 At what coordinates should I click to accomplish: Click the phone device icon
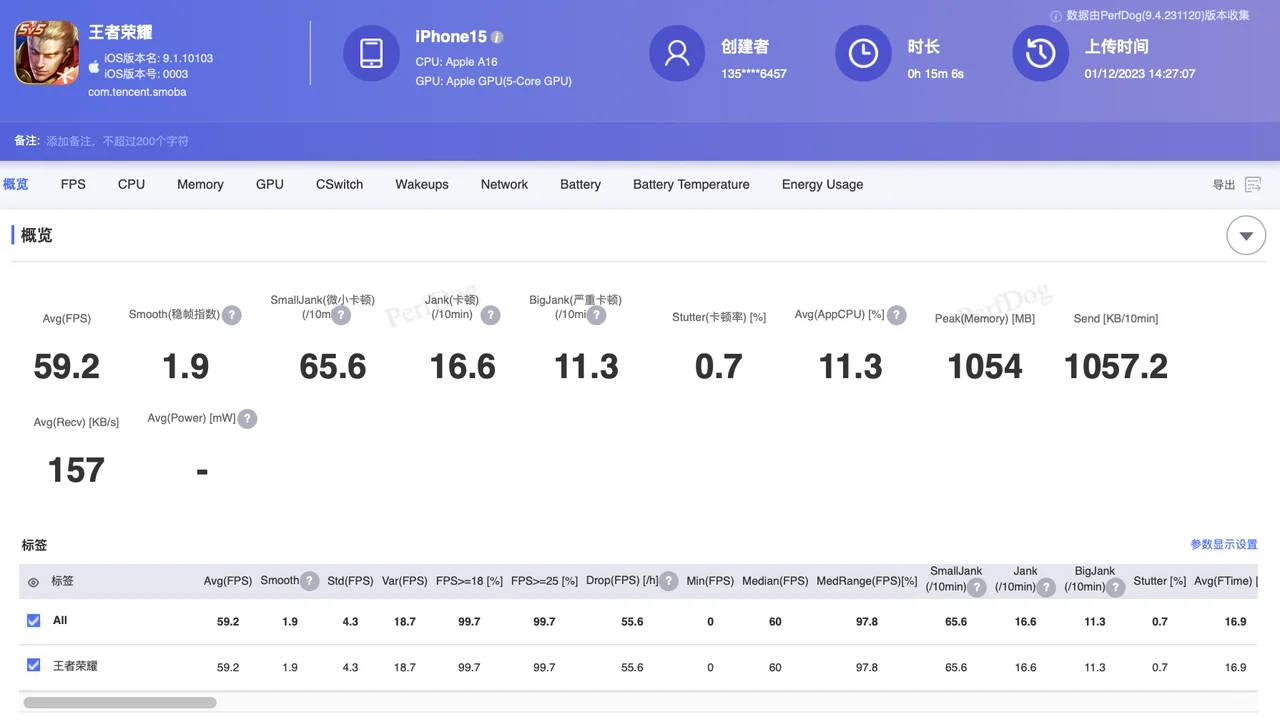click(371, 53)
